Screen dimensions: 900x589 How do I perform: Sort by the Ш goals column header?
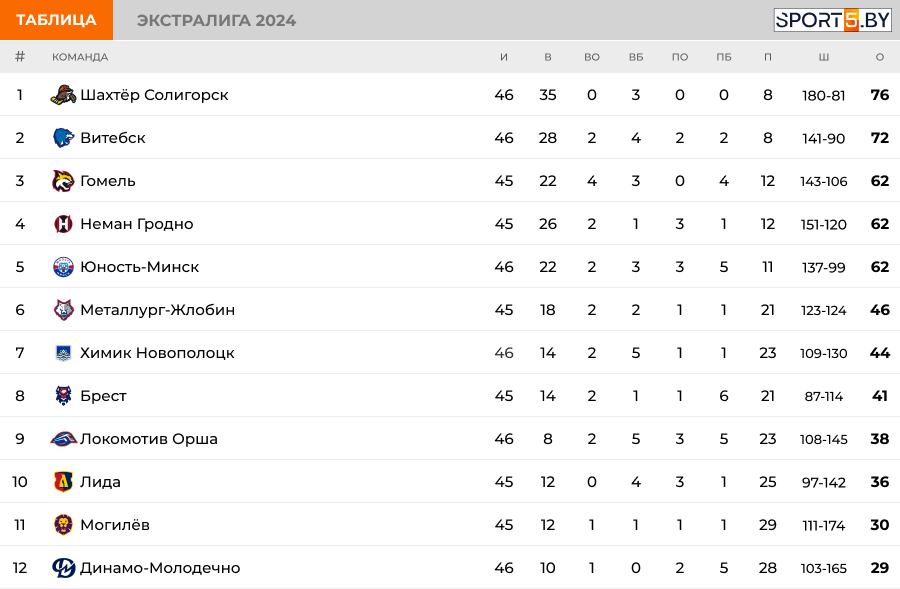coord(824,57)
